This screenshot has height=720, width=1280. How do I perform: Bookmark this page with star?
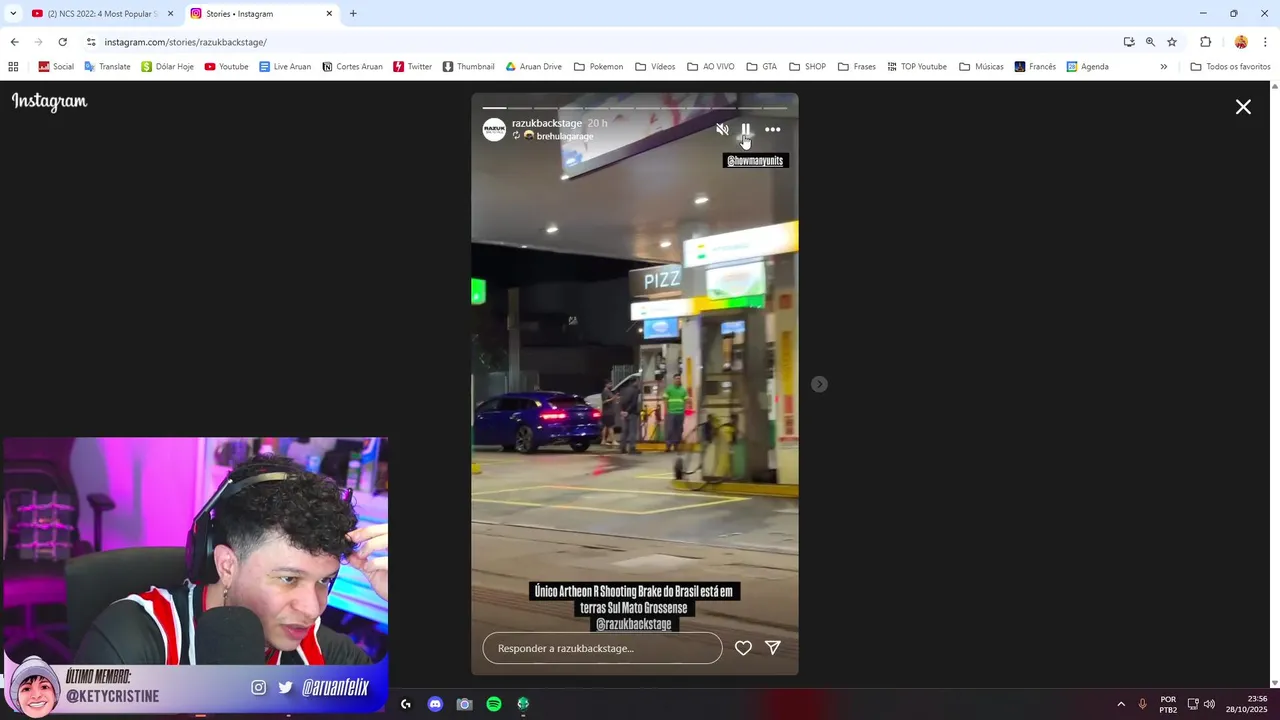click(1172, 42)
